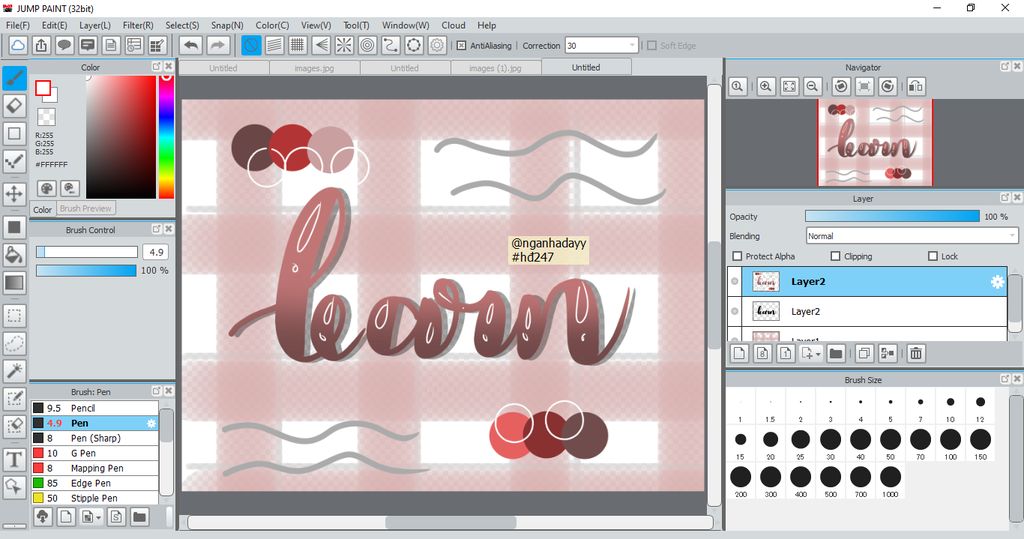Select the G Pen brush
This screenshot has width=1024, height=539.
coord(95,453)
